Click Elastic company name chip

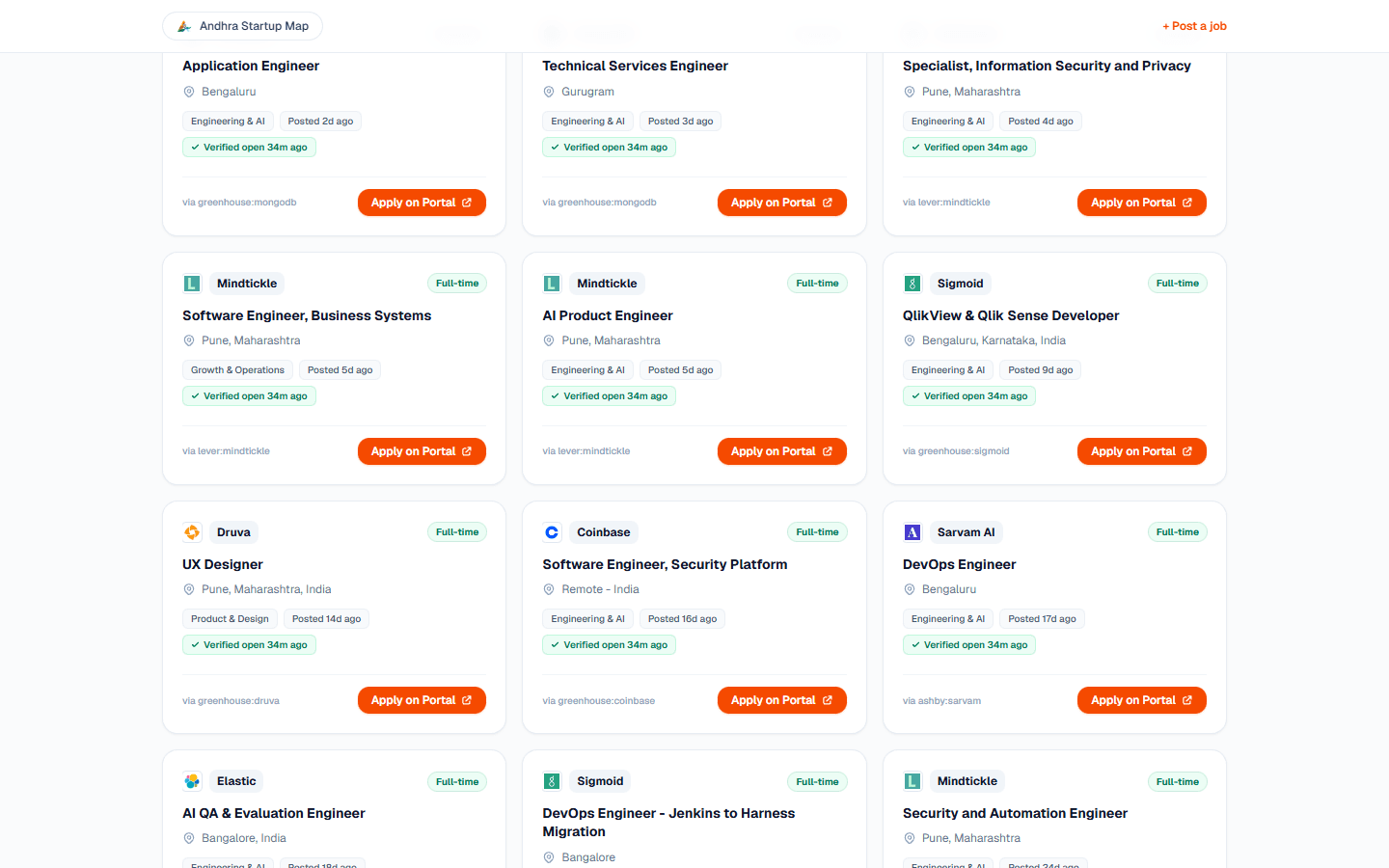[236, 781]
